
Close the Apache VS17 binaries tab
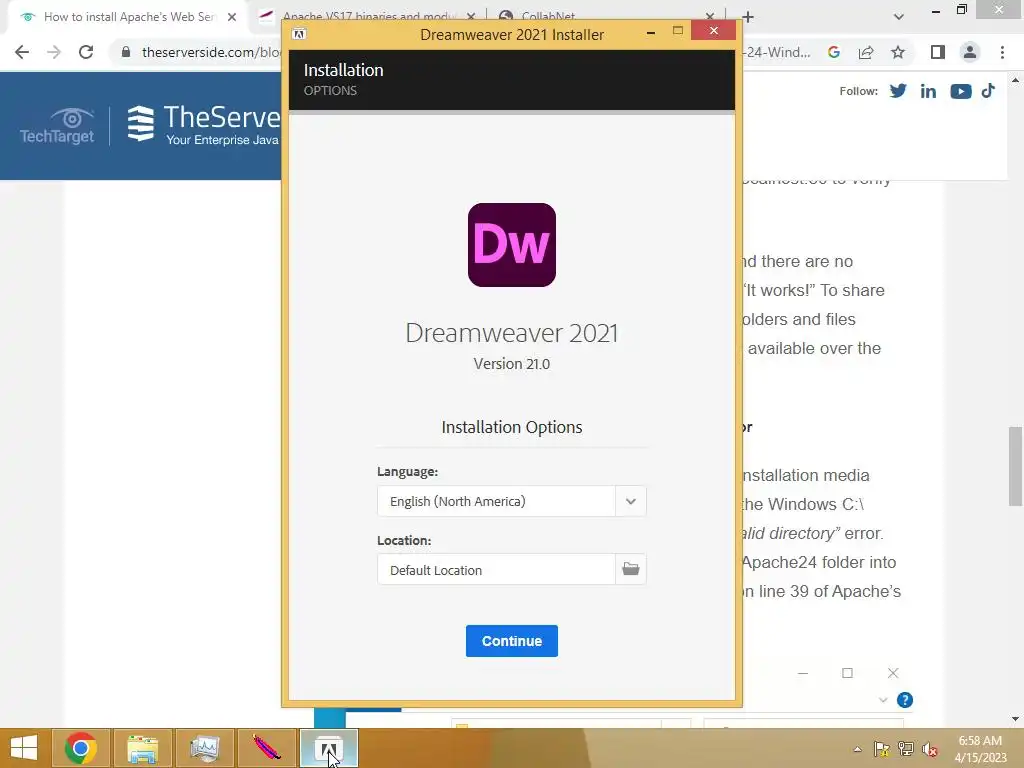pos(471,17)
